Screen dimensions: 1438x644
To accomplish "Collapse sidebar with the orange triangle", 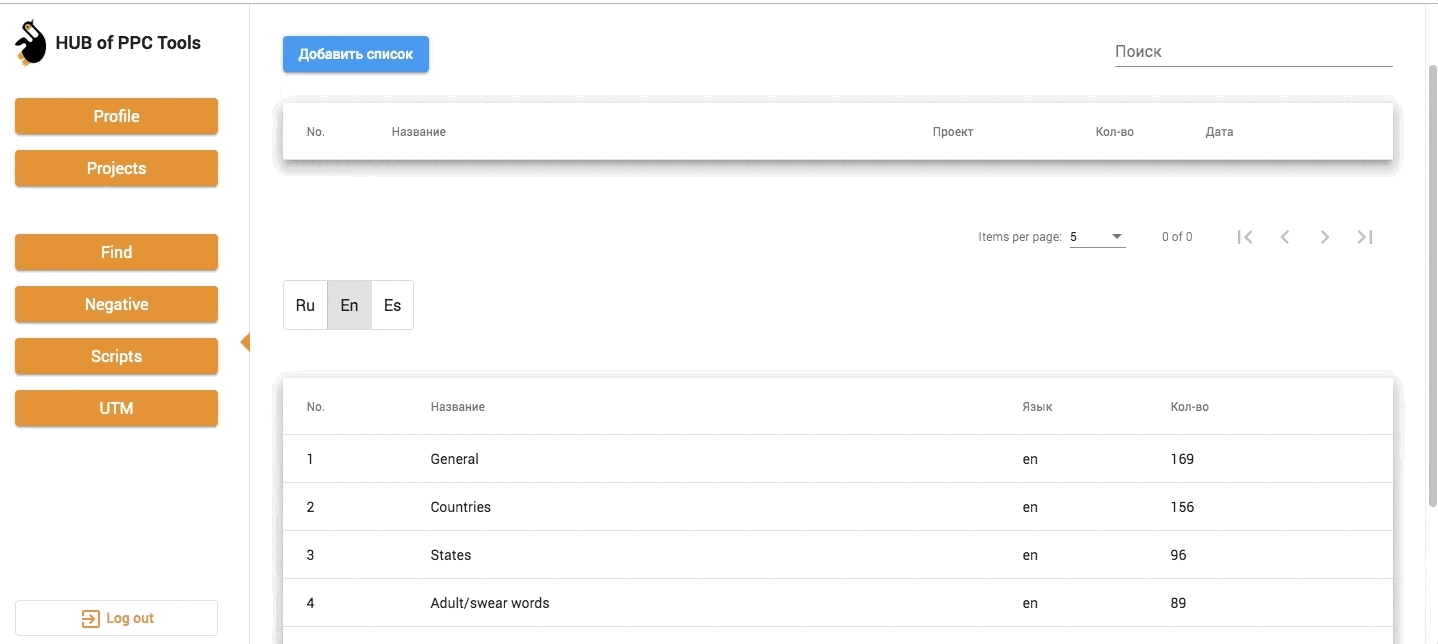I will (245, 342).
